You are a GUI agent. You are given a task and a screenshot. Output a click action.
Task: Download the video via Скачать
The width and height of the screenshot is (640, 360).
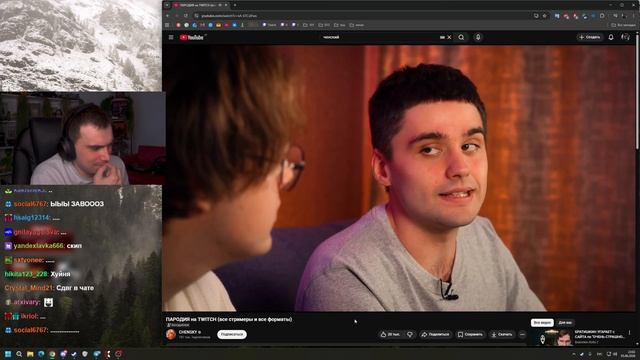pos(502,334)
